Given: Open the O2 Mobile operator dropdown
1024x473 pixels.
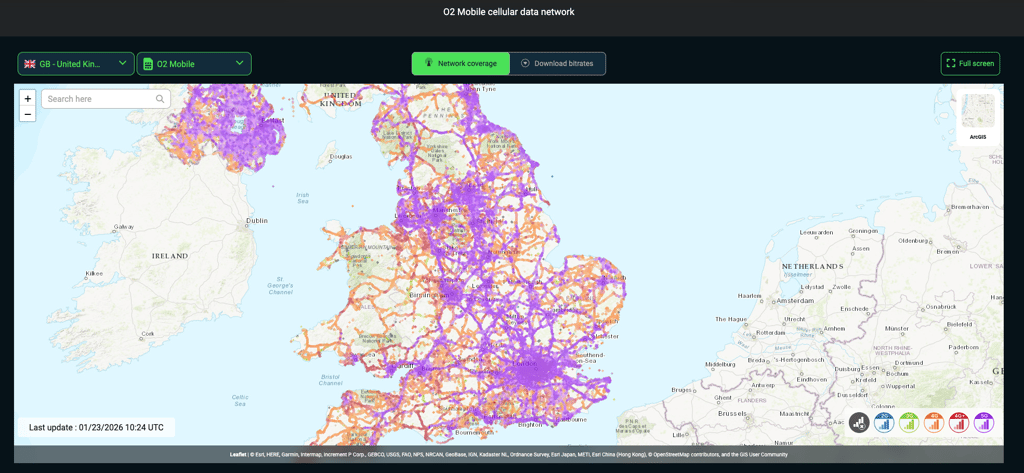Looking at the screenshot, I should coord(194,64).
